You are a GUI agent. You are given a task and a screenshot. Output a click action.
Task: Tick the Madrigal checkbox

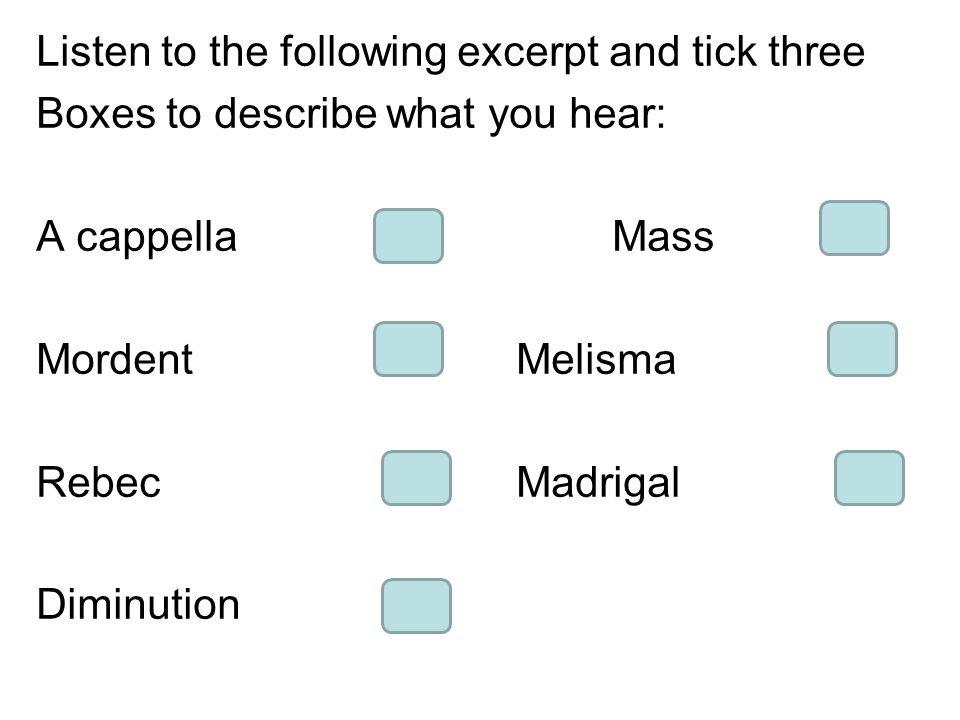[869, 478]
